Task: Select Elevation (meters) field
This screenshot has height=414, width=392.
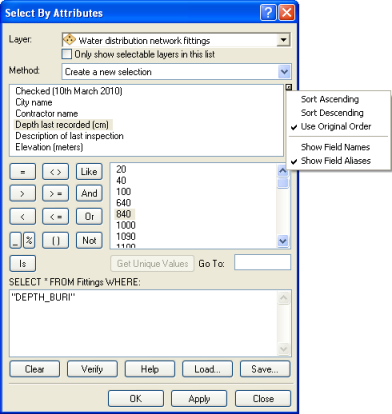Action: pos(49,147)
